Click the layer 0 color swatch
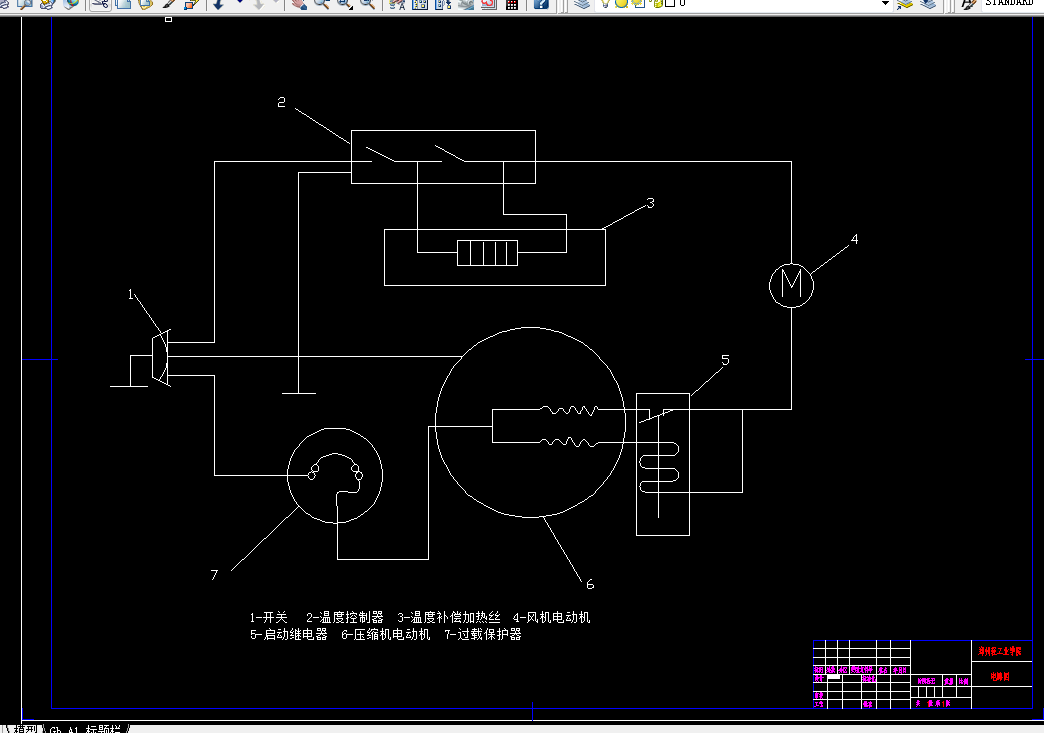This screenshot has height=733, width=1044. (x=670, y=3)
